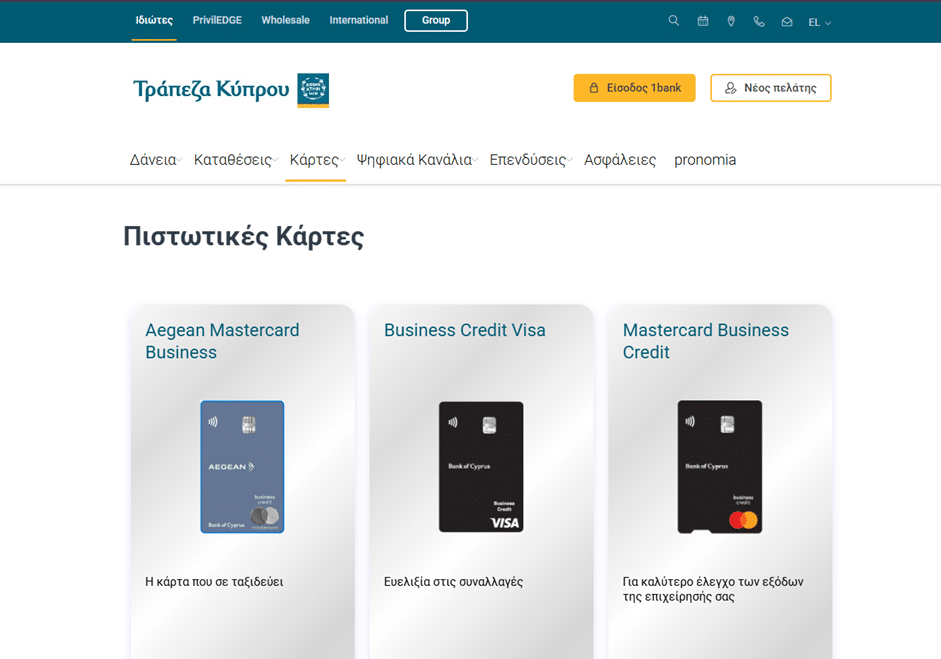The height and width of the screenshot is (659, 941).
Task: Open the pronomia menu item
Action: (705, 160)
